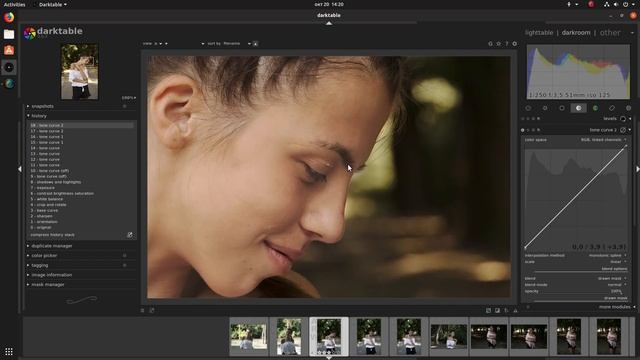Show effects modules group

629,108
